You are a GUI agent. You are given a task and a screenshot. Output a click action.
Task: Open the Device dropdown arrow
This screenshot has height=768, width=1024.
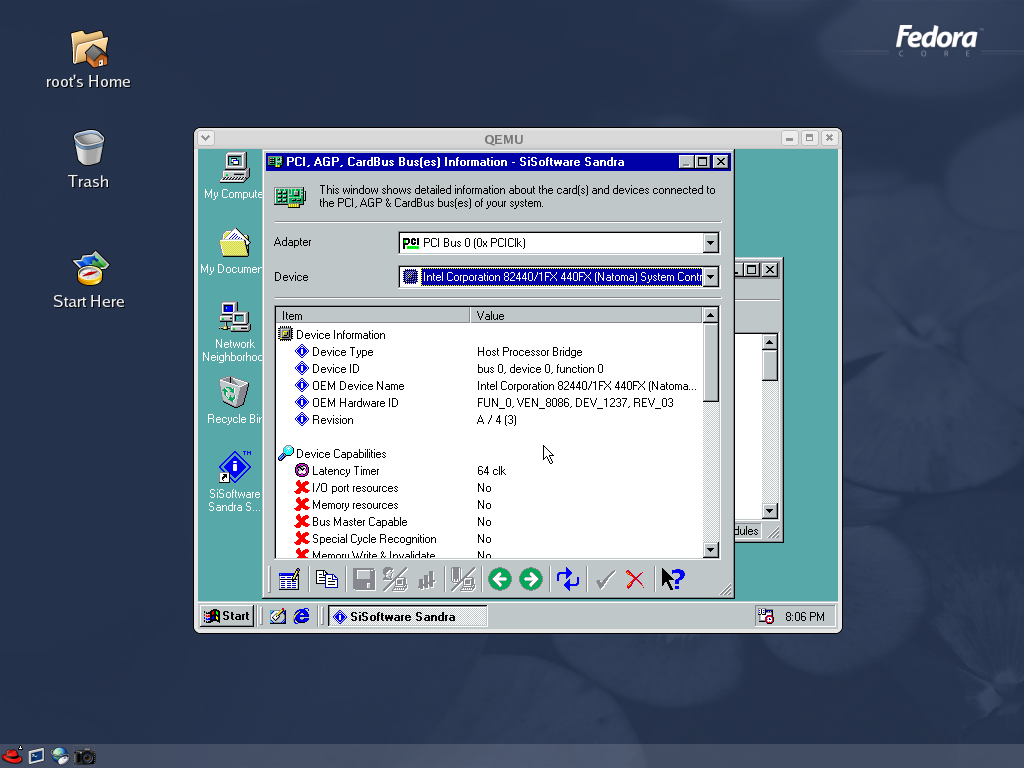711,277
